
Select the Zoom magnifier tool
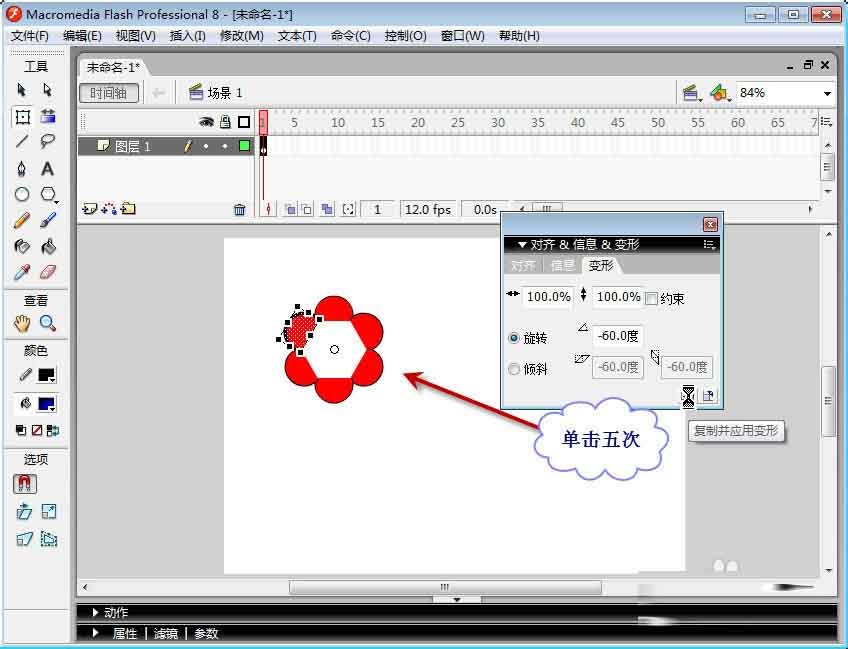[x=48, y=323]
